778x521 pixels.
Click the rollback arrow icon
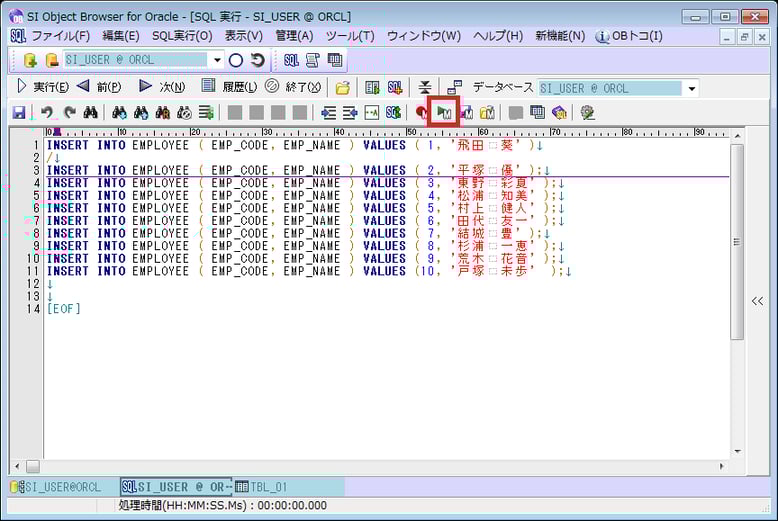[258, 60]
